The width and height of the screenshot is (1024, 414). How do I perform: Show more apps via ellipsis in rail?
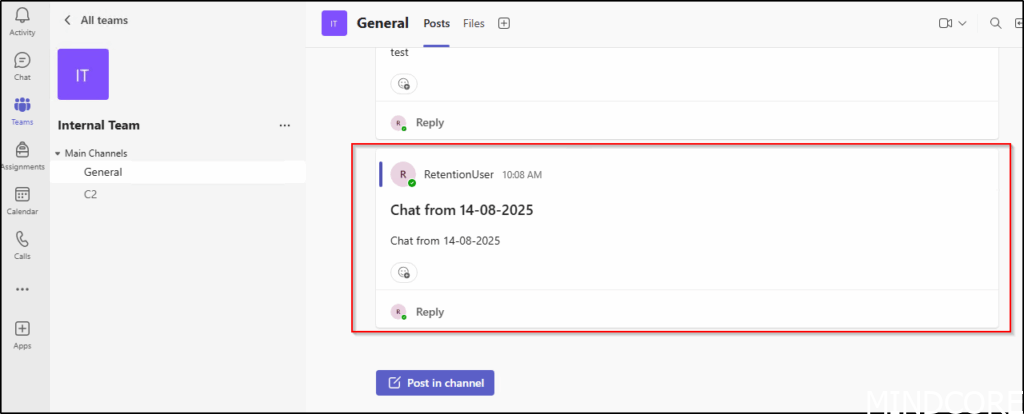tap(22, 289)
